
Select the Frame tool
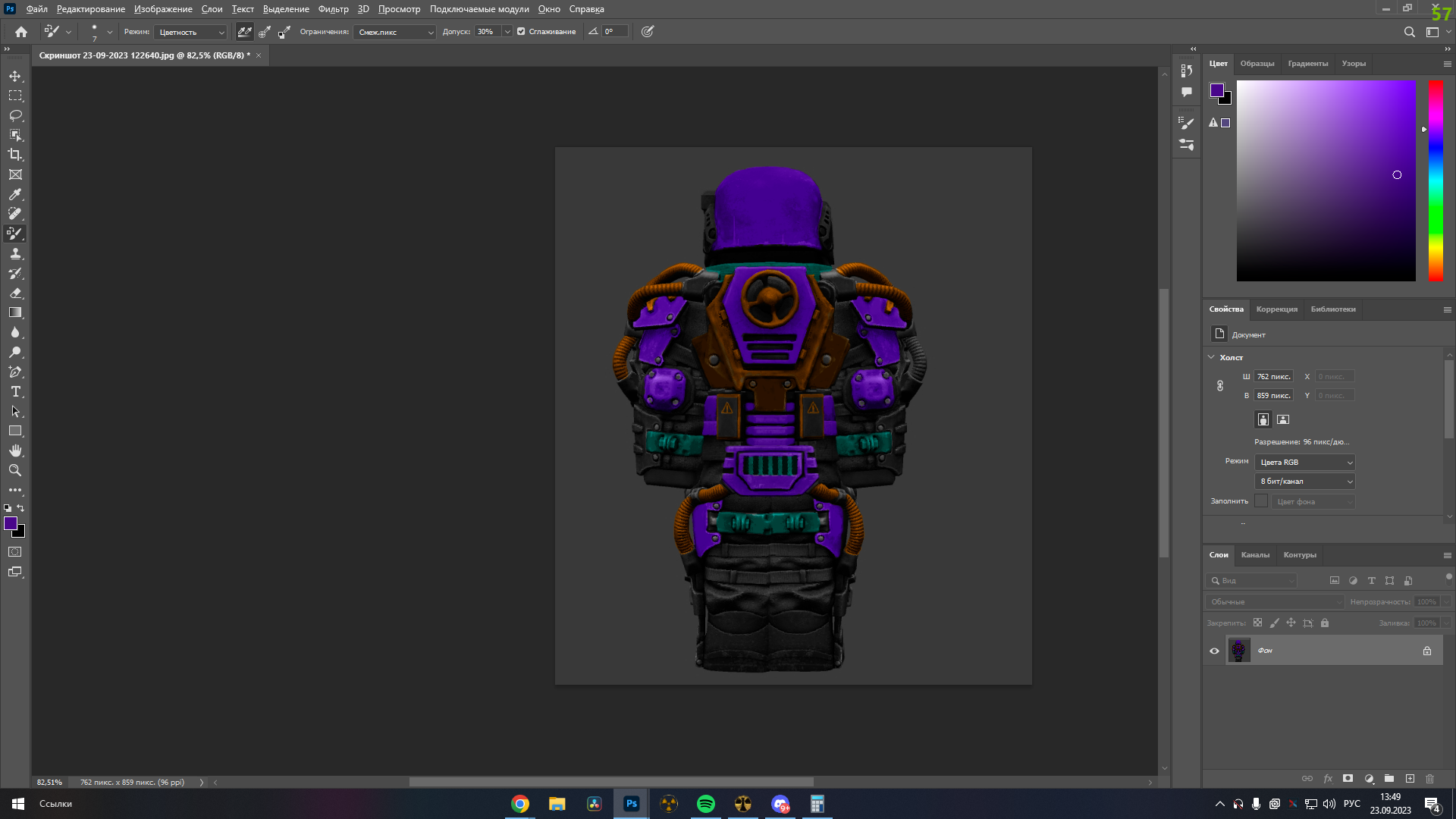click(x=15, y=174)
